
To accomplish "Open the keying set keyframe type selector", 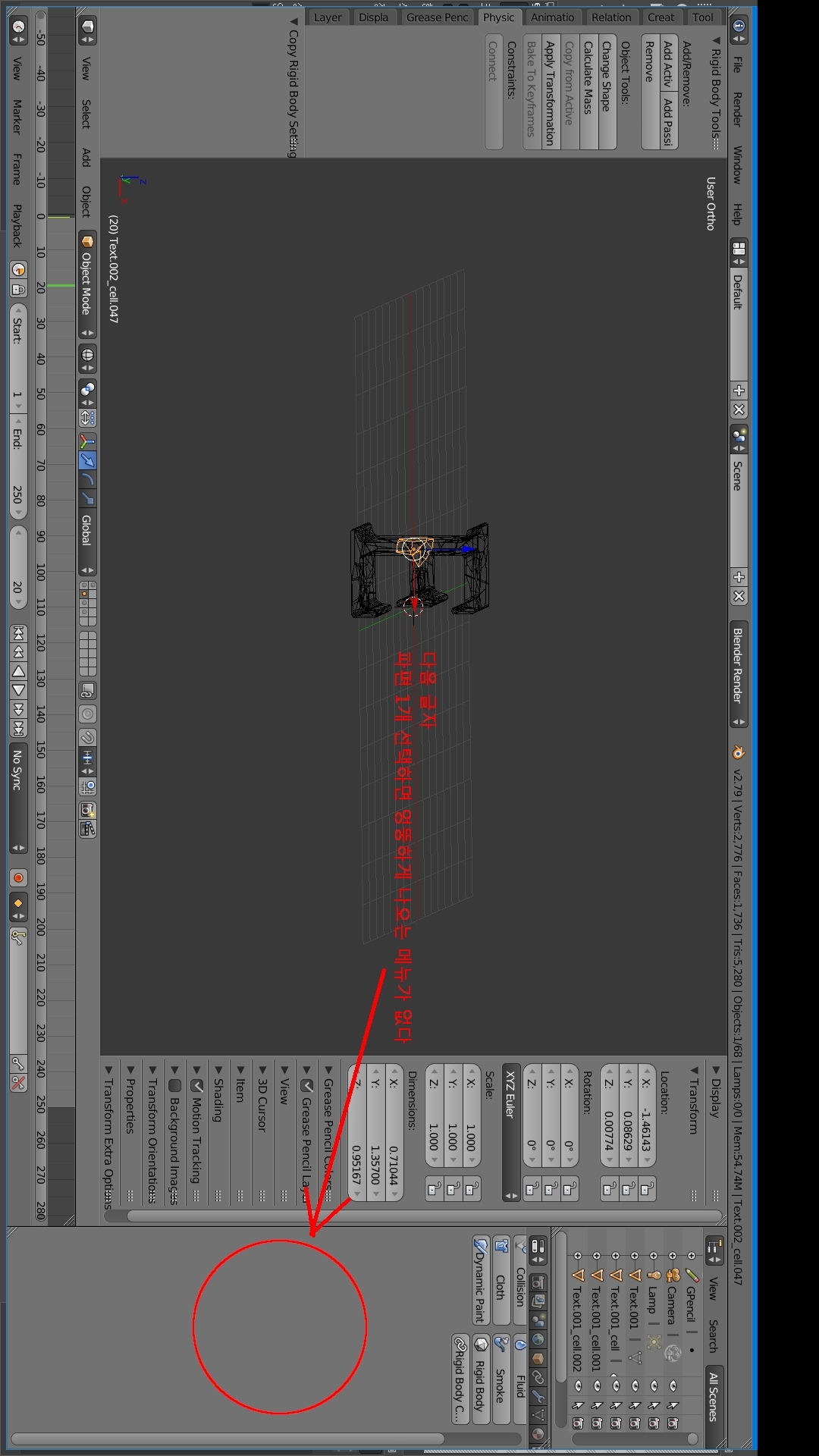I will (x=19, y=906).
